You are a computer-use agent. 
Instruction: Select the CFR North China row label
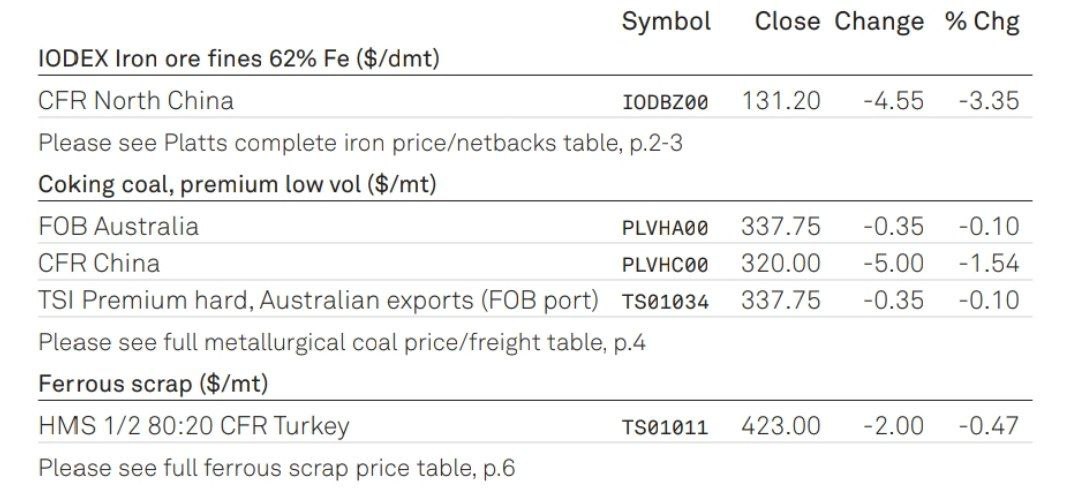click(136, 101)
